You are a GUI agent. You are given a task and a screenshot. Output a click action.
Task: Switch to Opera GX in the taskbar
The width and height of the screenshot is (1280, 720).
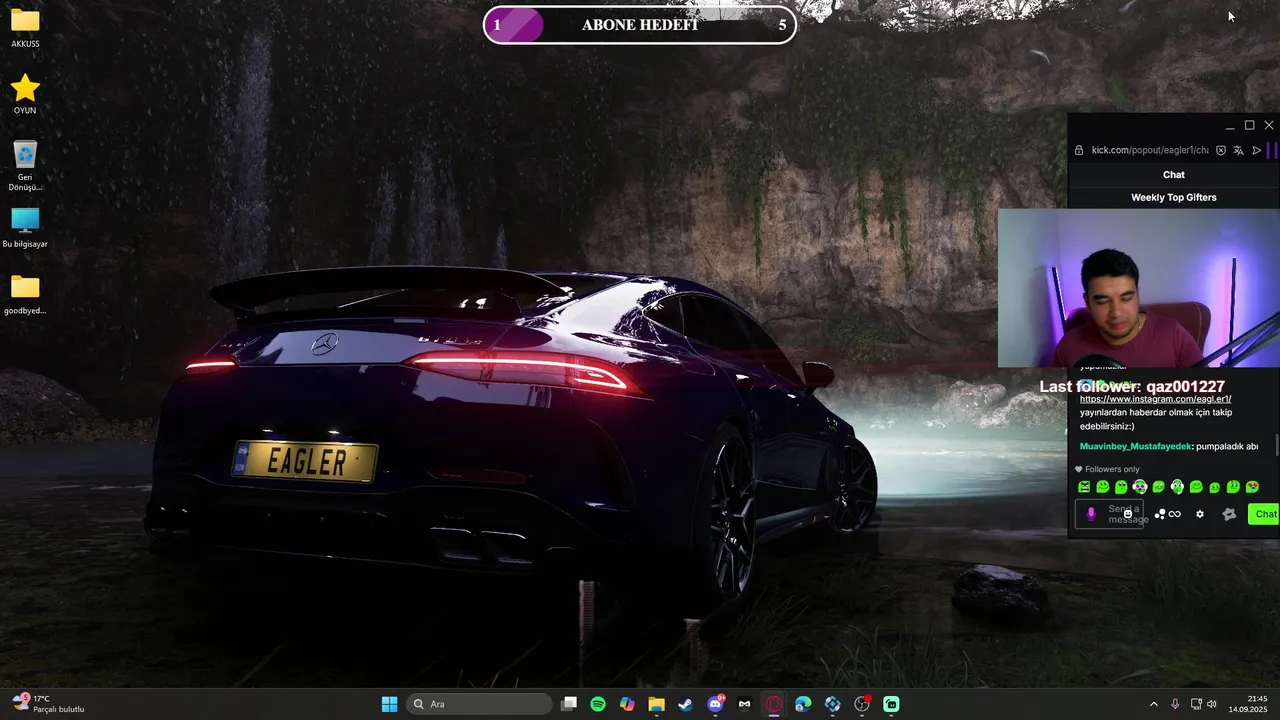coord(774,704)
